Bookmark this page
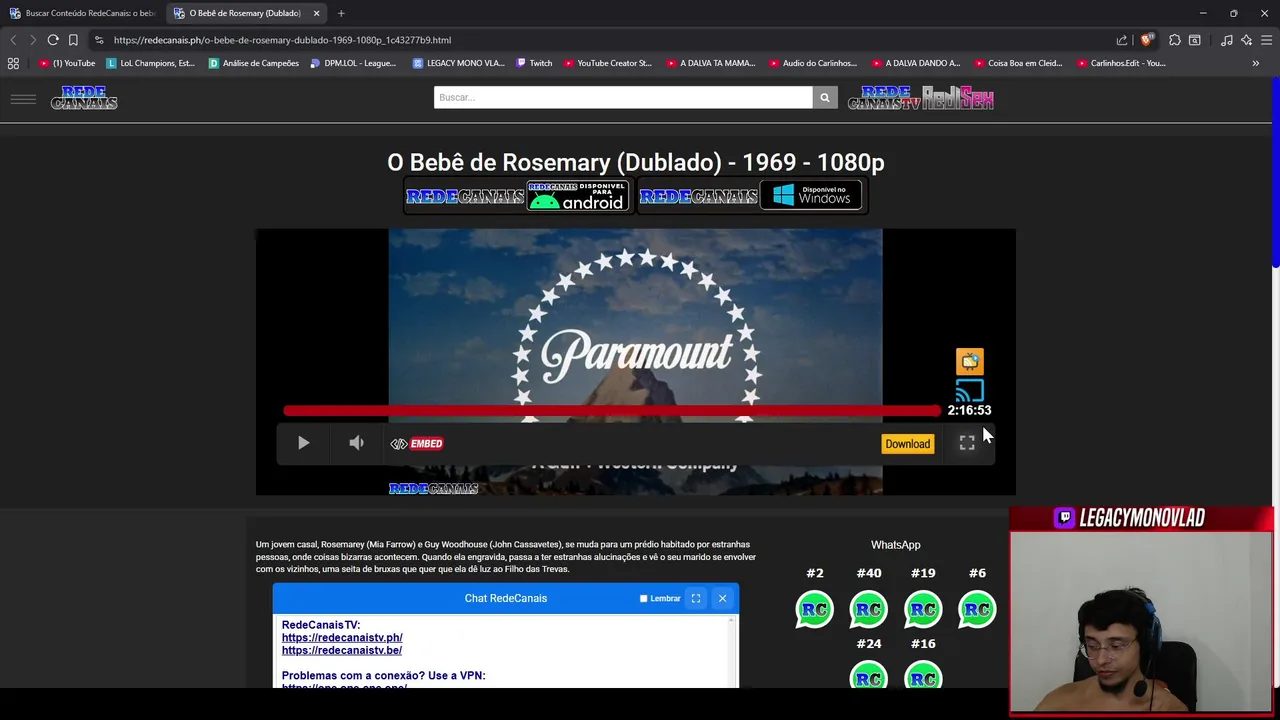Image resolution: width=1280 pixels, height=720 pixels. [73, 40]
